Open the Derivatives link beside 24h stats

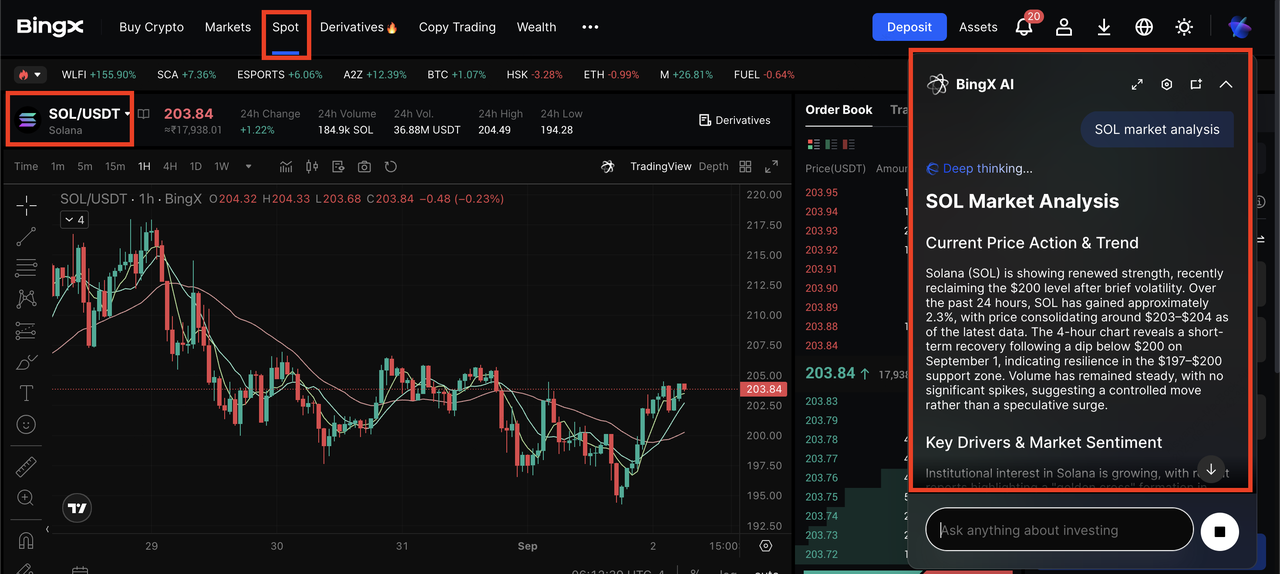click(734, 120)
